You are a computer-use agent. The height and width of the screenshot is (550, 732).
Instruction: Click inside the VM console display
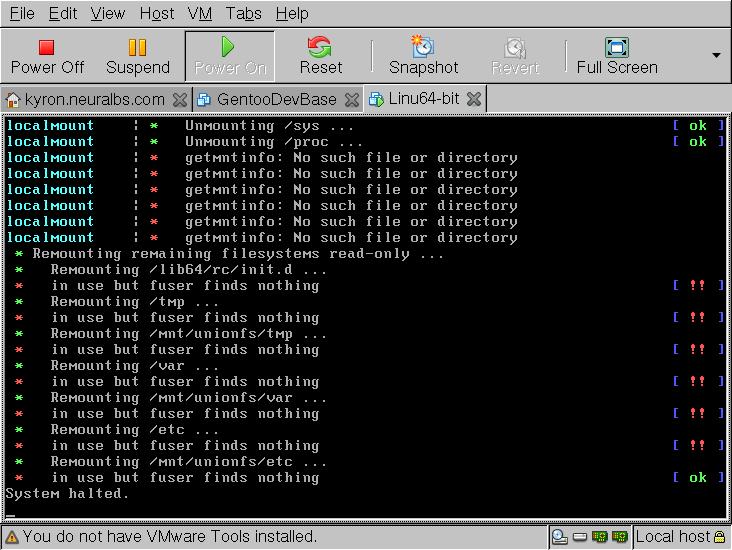pyautogui.click(x=366, y=320)
